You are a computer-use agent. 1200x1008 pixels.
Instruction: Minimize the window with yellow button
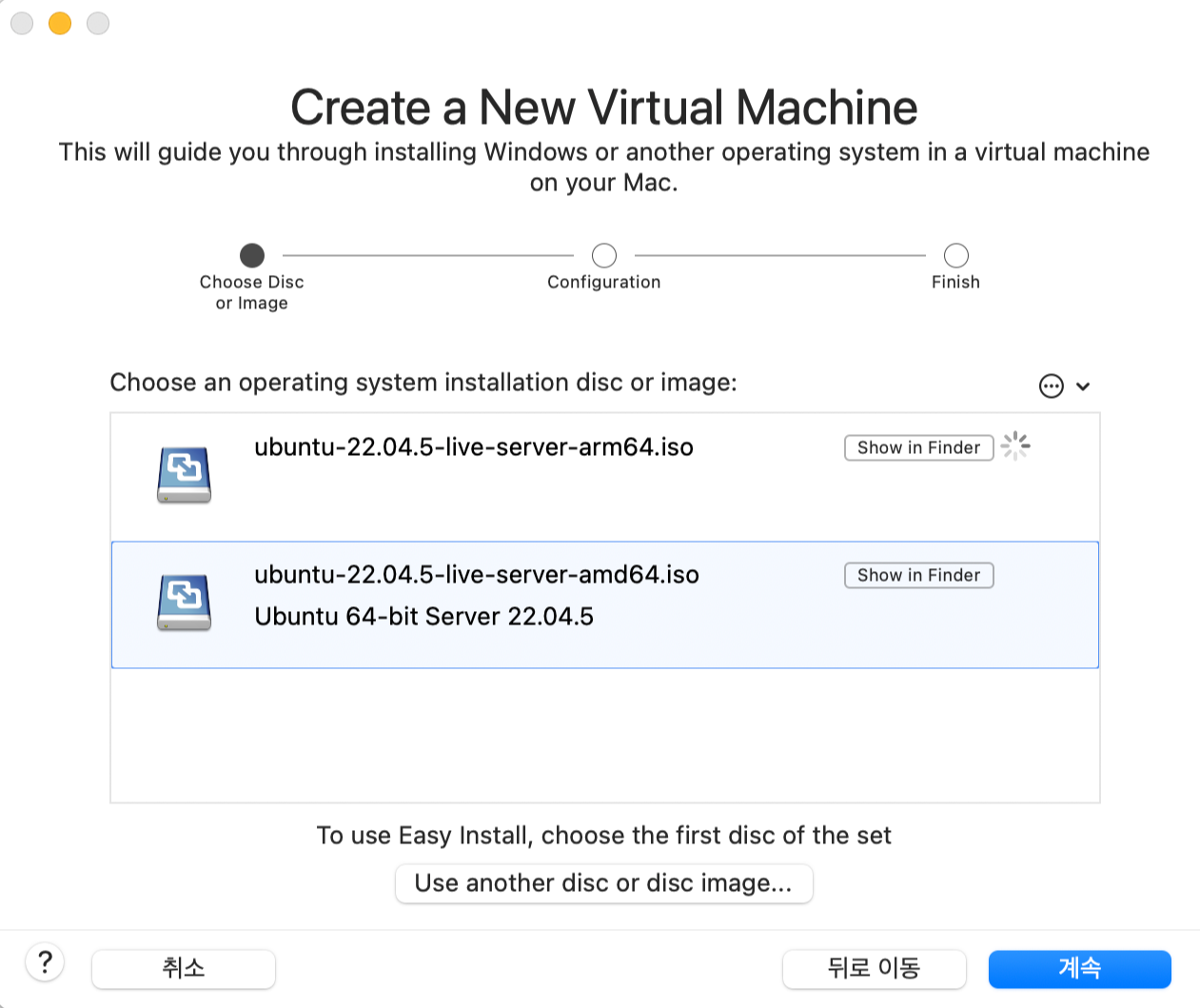60,23
